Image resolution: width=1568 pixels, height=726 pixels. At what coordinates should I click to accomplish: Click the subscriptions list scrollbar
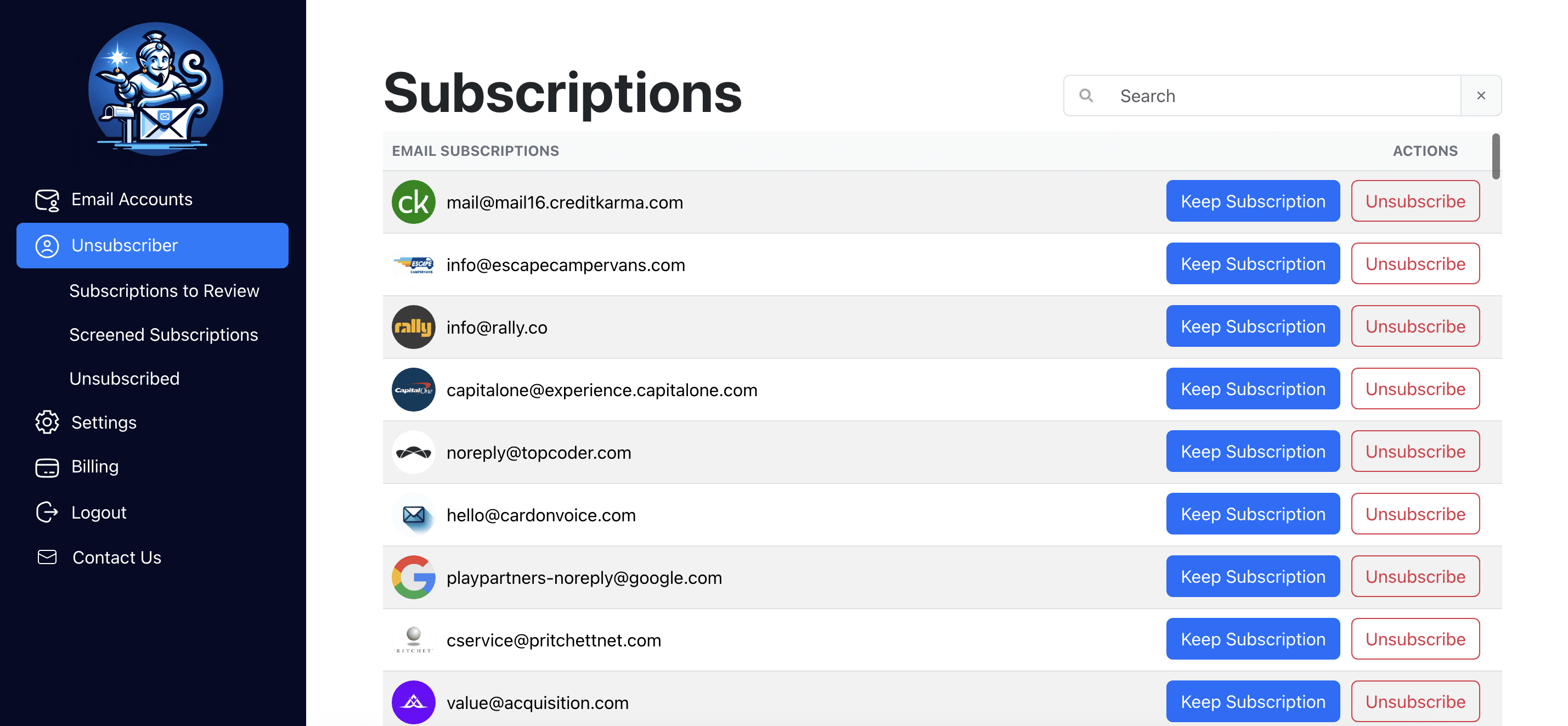pyautogui.click(x=1496, y=157)
